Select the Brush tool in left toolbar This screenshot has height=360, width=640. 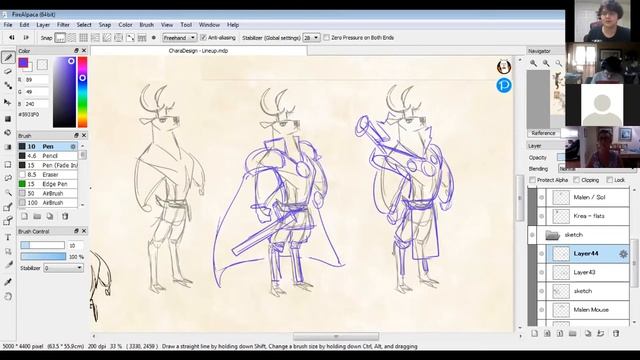click(x=8, y=58)
